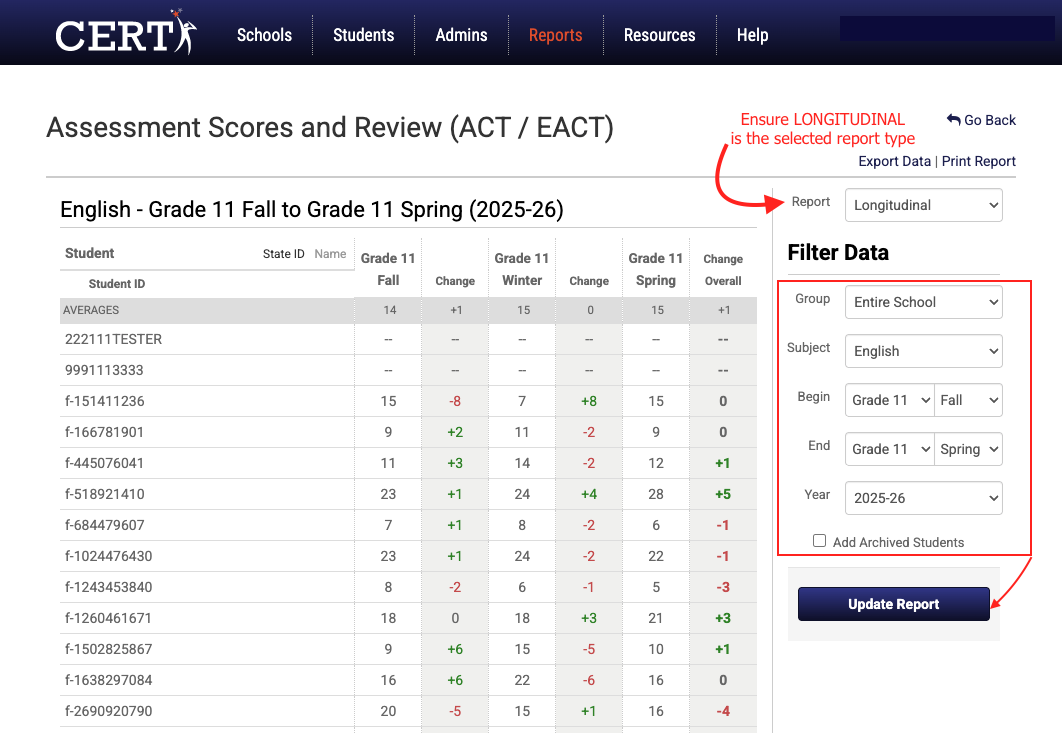1062x733 pixels.
Task: Open the Group dropdown set to Entire School
Action: coord(923,302)
